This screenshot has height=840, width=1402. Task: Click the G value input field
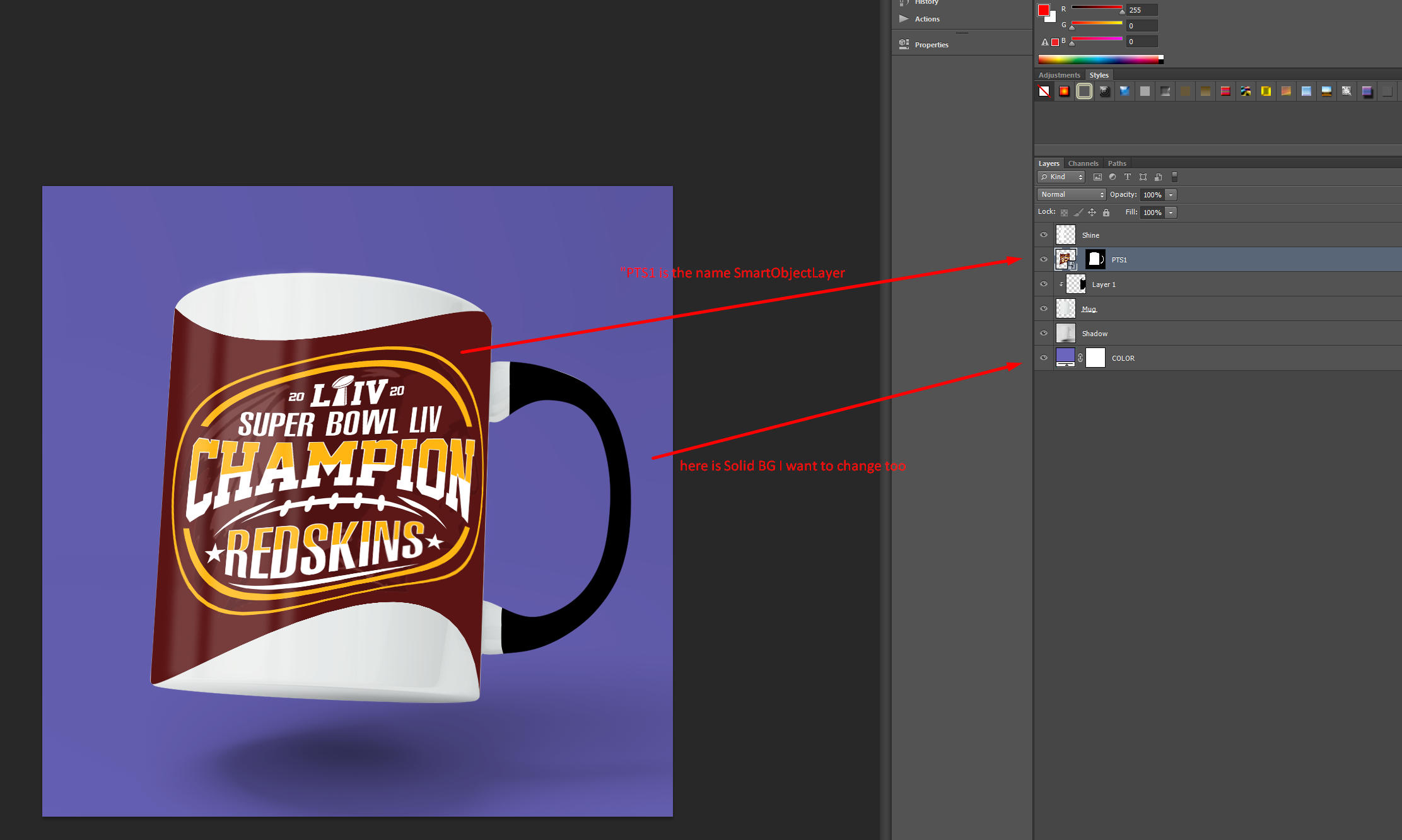tap(1142, 26)
